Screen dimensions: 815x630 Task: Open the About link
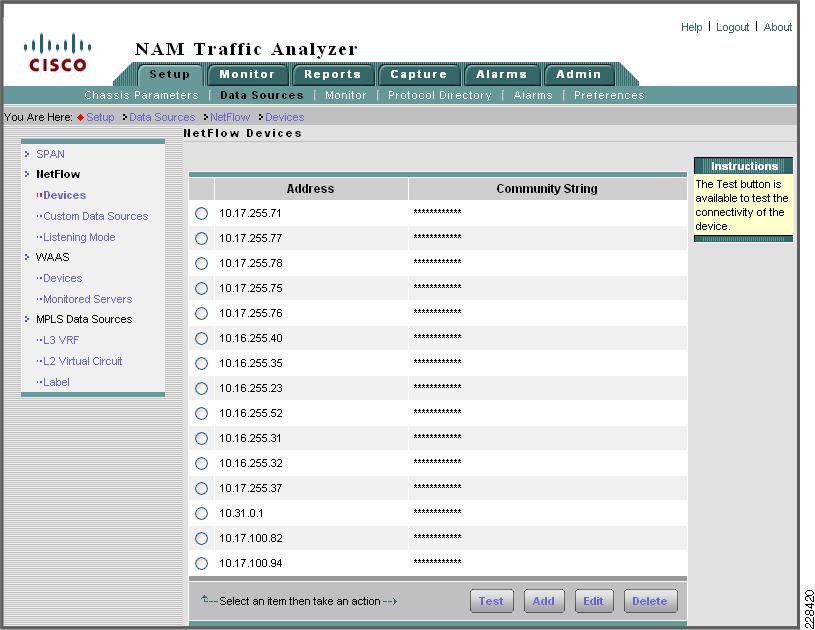[x=778, y=27]
